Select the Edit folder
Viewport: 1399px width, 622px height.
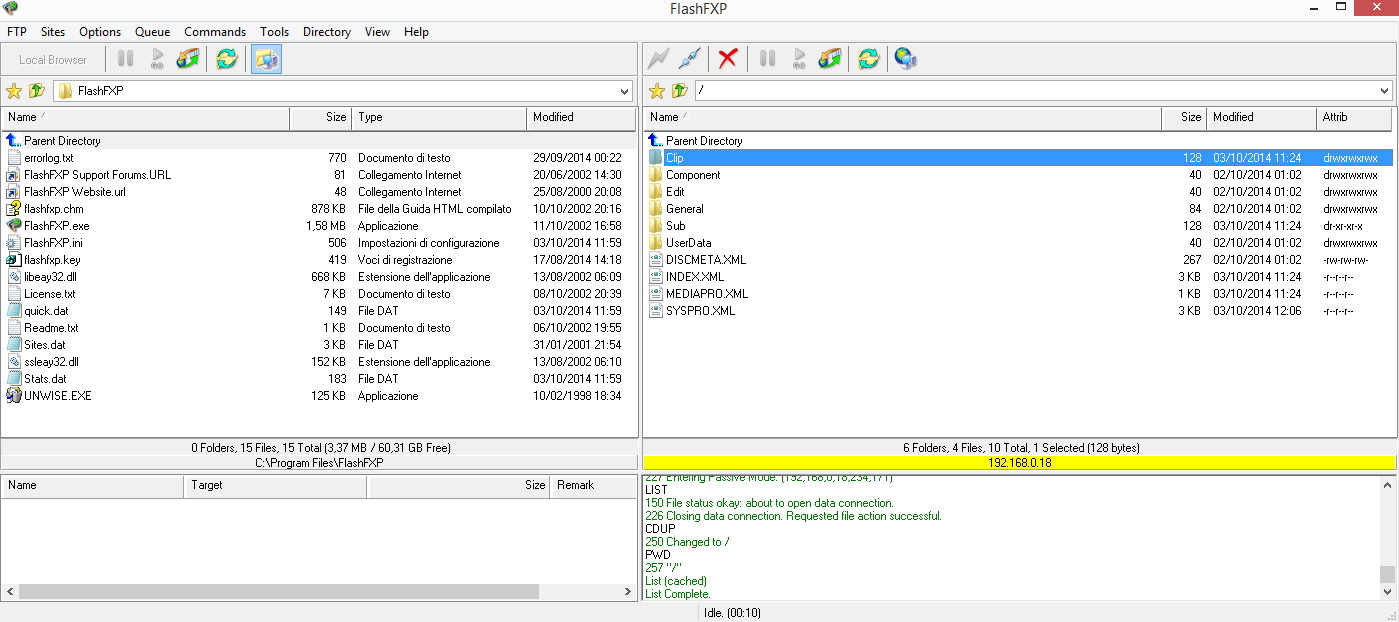pos(675,192)
